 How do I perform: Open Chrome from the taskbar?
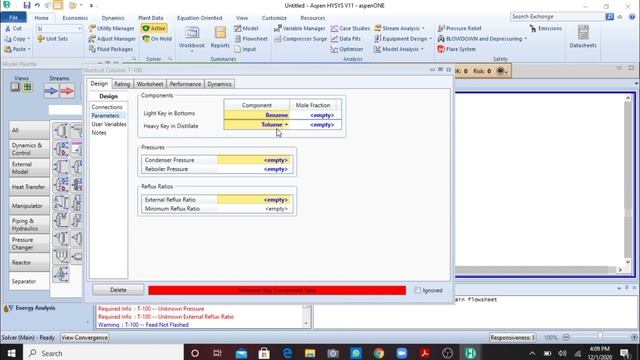coord(378,353)
